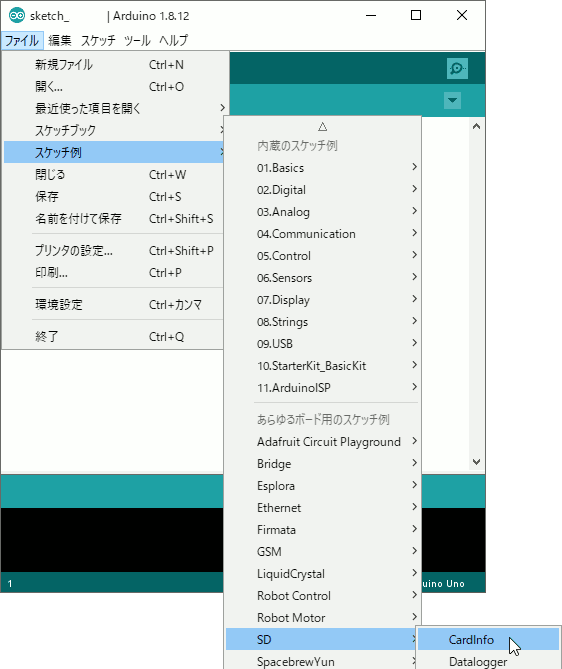Screen dimensions: 562x669
Task: Open 08.Strings examples submenu
Action: 323,322
